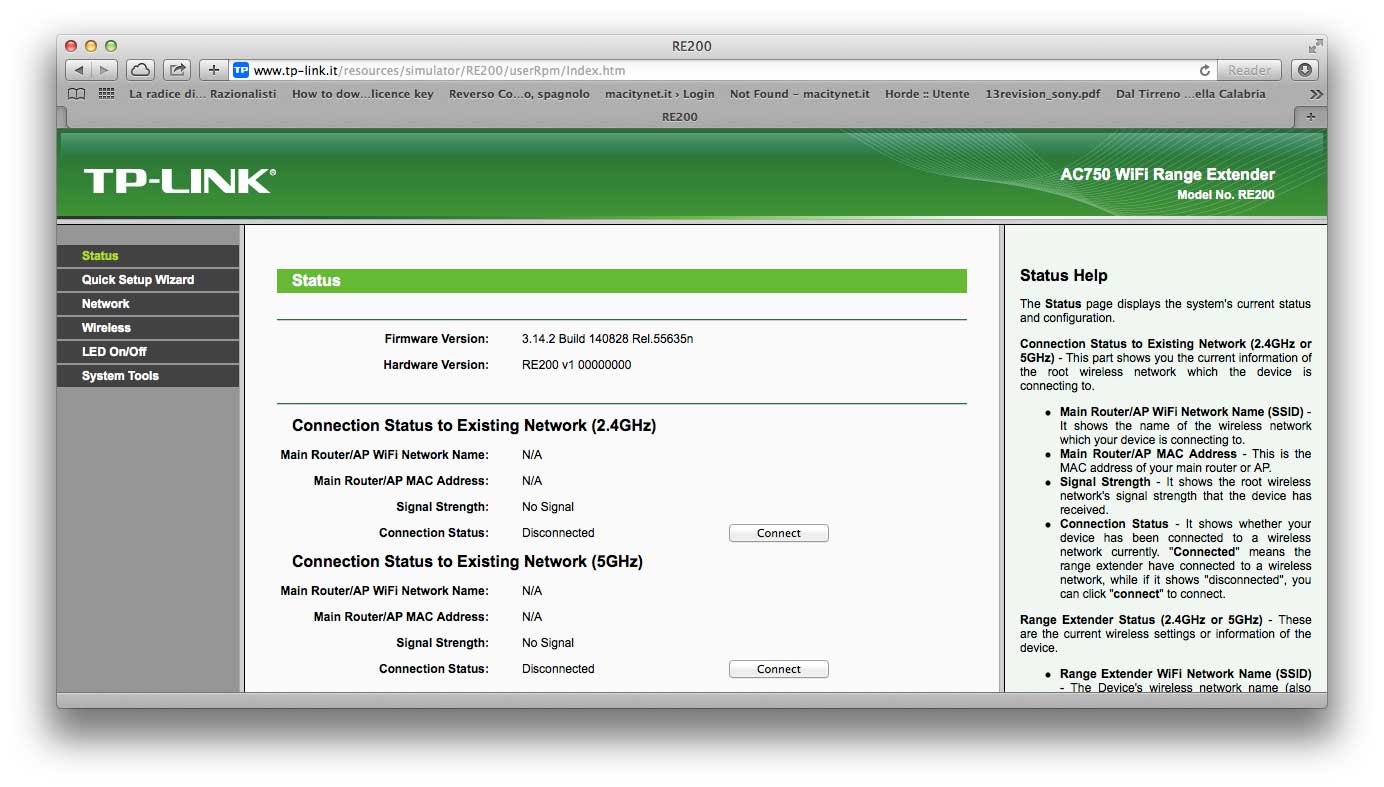Viewport: 1384px width, 787px height.
Task: Open the "La radice di... Razionalisti" bookmark
Action: pos(202,94)
